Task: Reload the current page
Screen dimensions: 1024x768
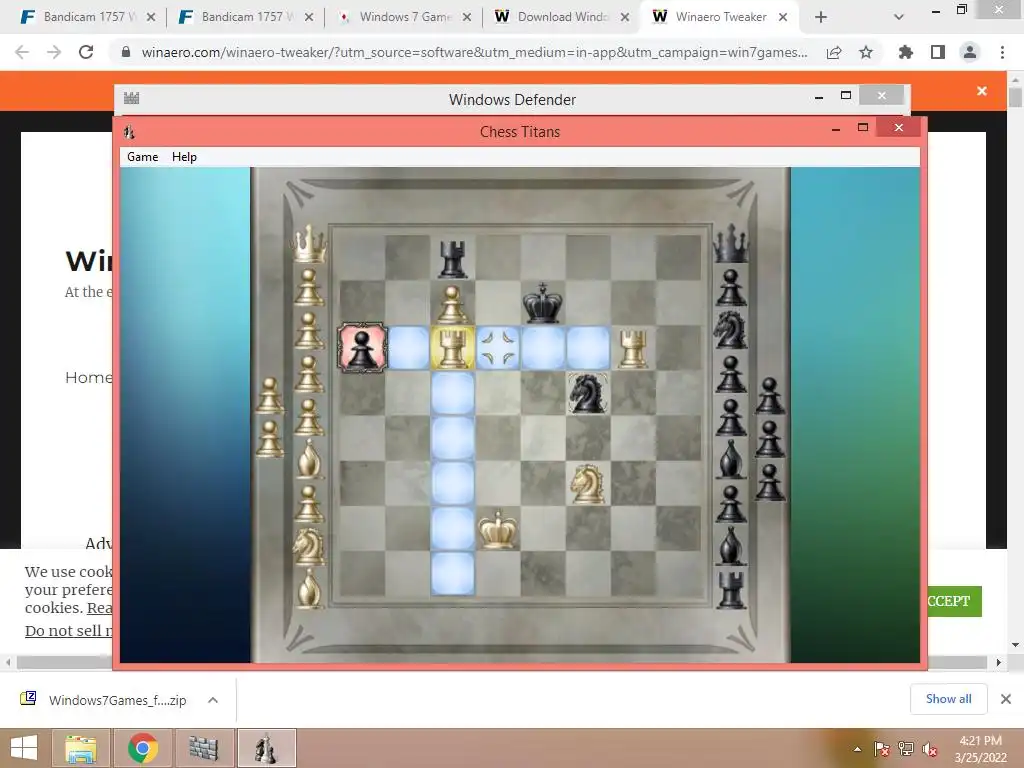Action: (86, 52)
